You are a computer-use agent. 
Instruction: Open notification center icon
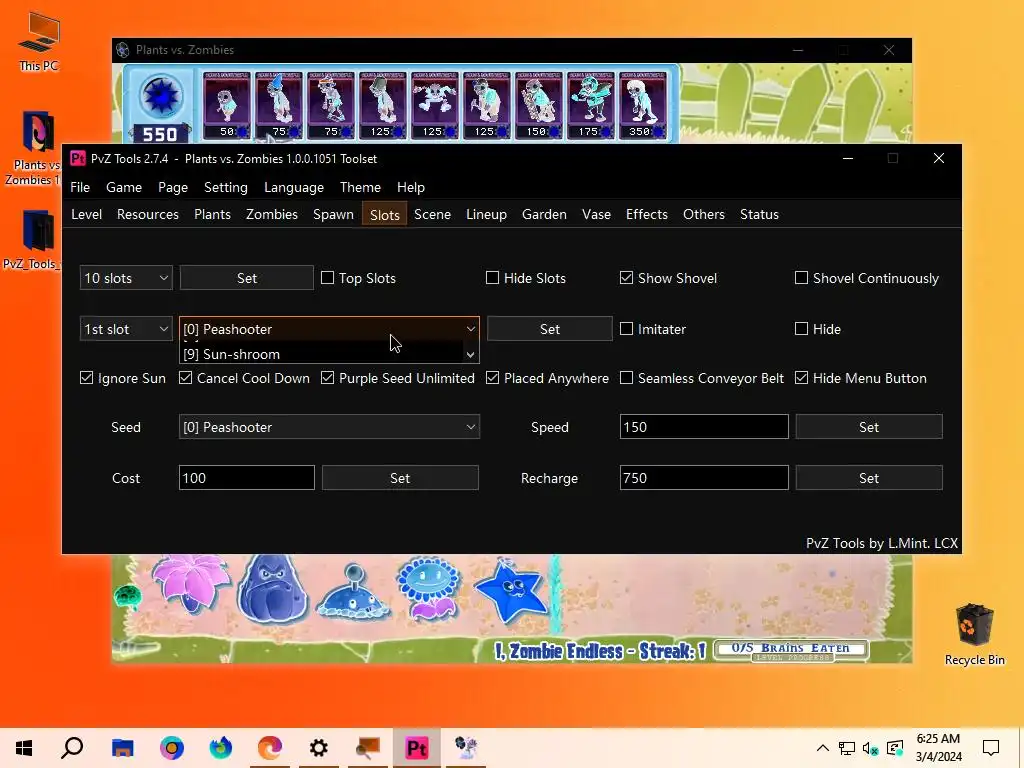pos(991,748)
